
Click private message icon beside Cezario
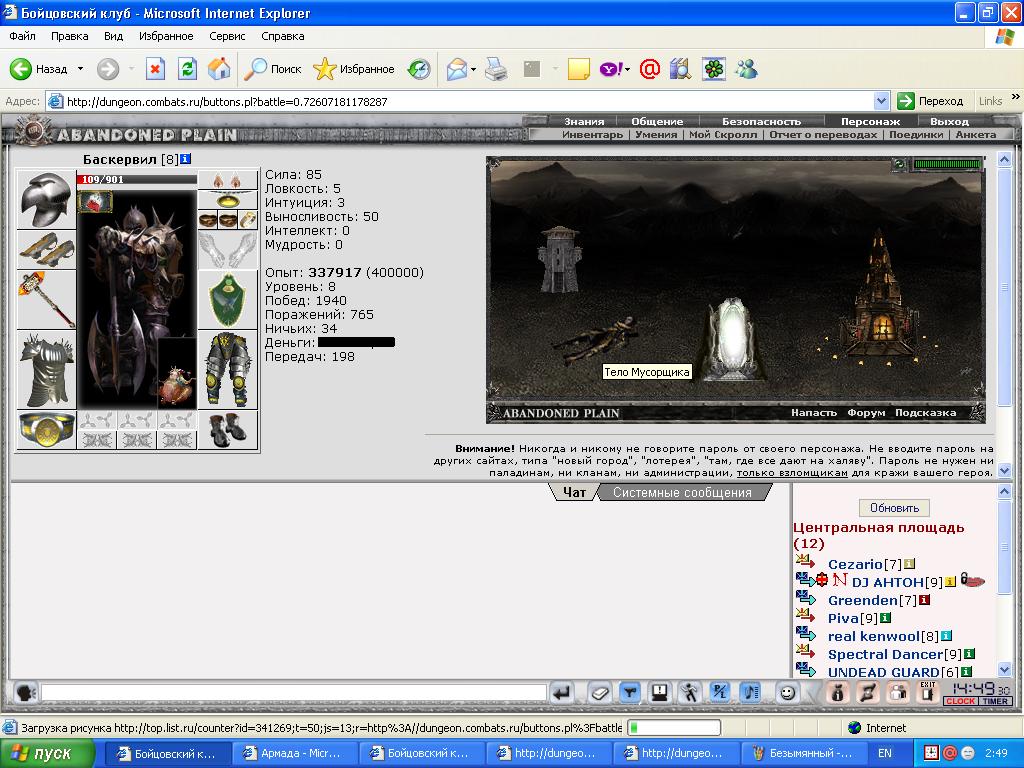pyautogui.click(x=806, y=562)
